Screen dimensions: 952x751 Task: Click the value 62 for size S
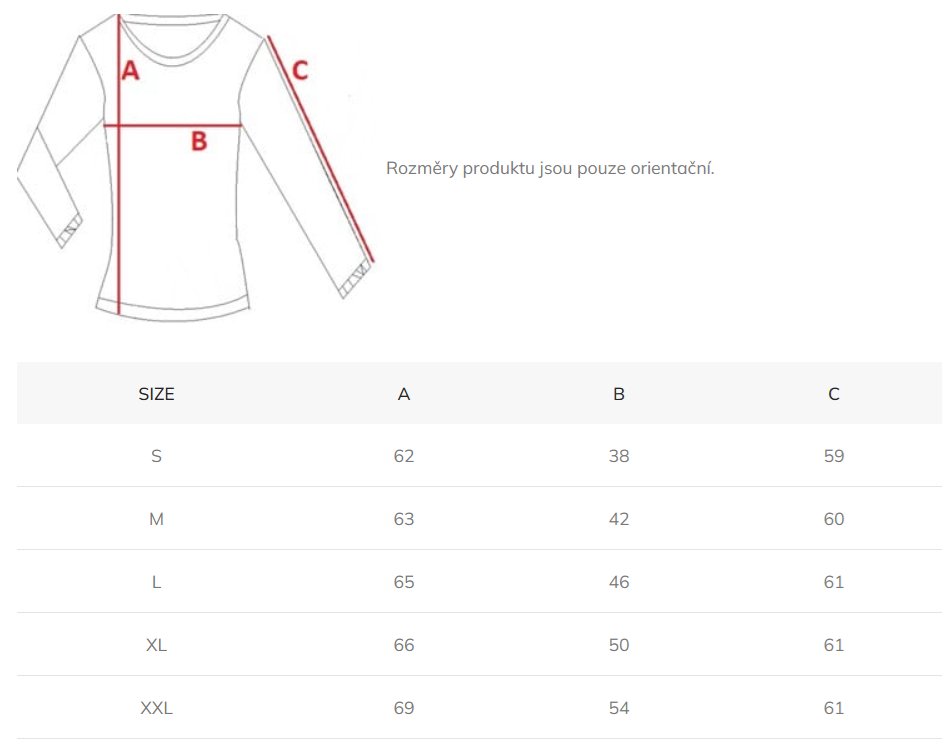tap(404, 456)
